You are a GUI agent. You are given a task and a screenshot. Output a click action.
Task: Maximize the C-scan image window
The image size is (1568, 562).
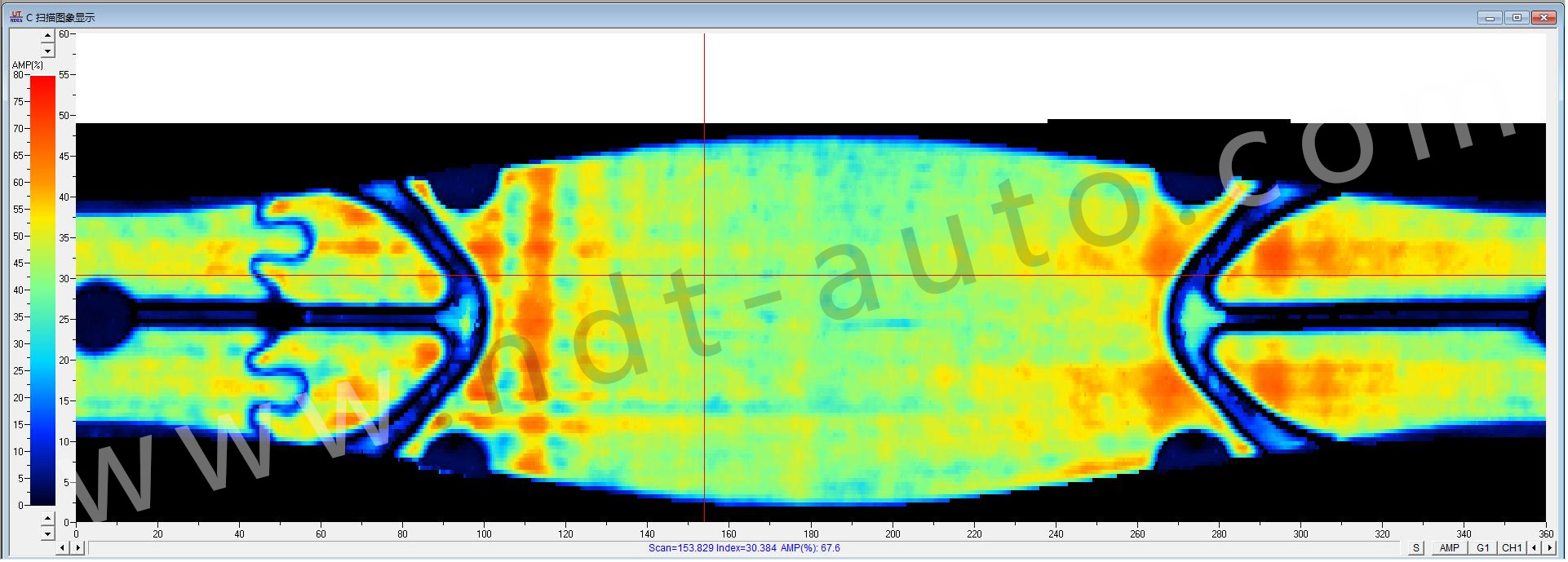[x=1517, y=17]
